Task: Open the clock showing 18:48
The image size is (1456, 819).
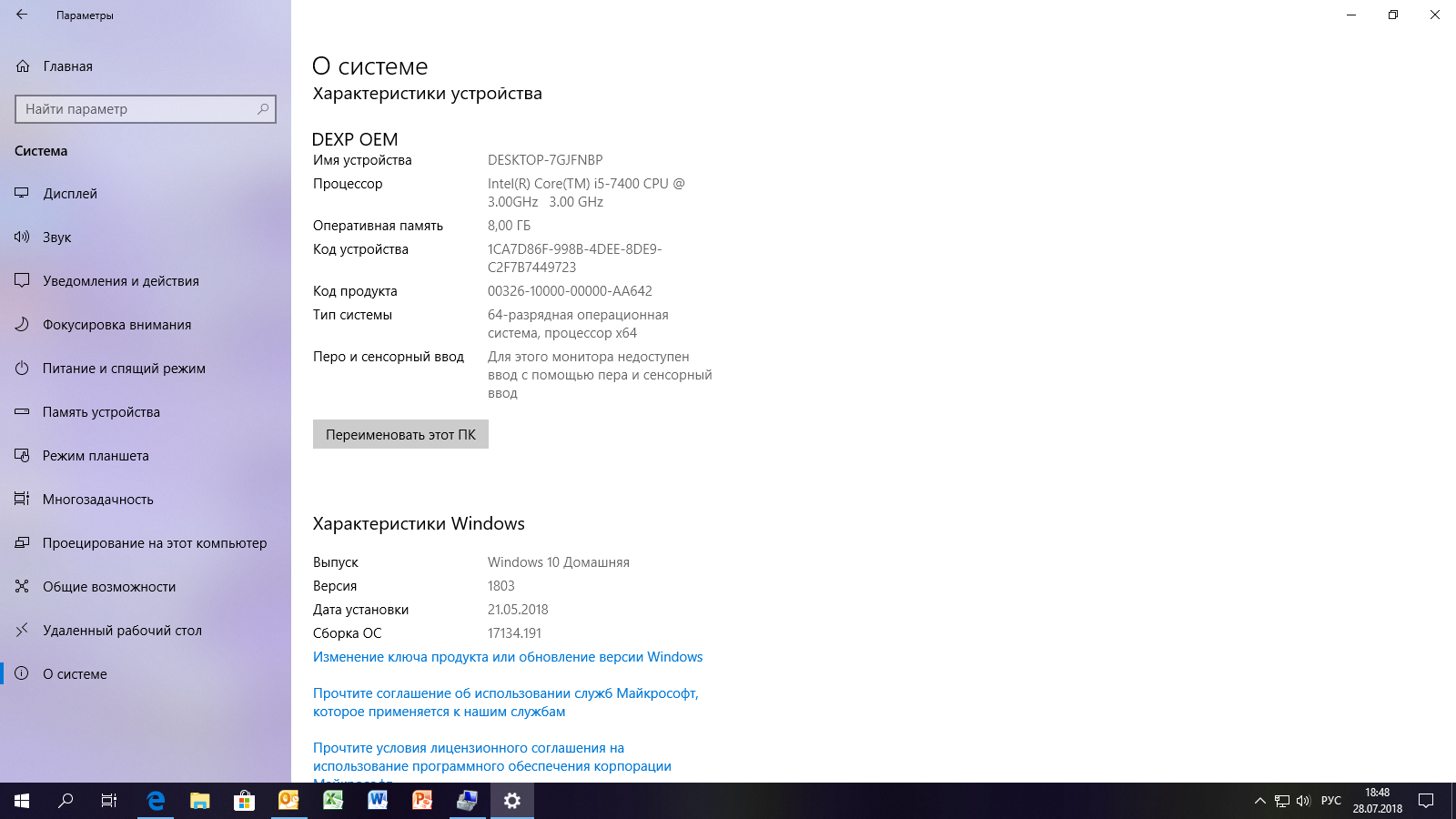Action: 1378,801
